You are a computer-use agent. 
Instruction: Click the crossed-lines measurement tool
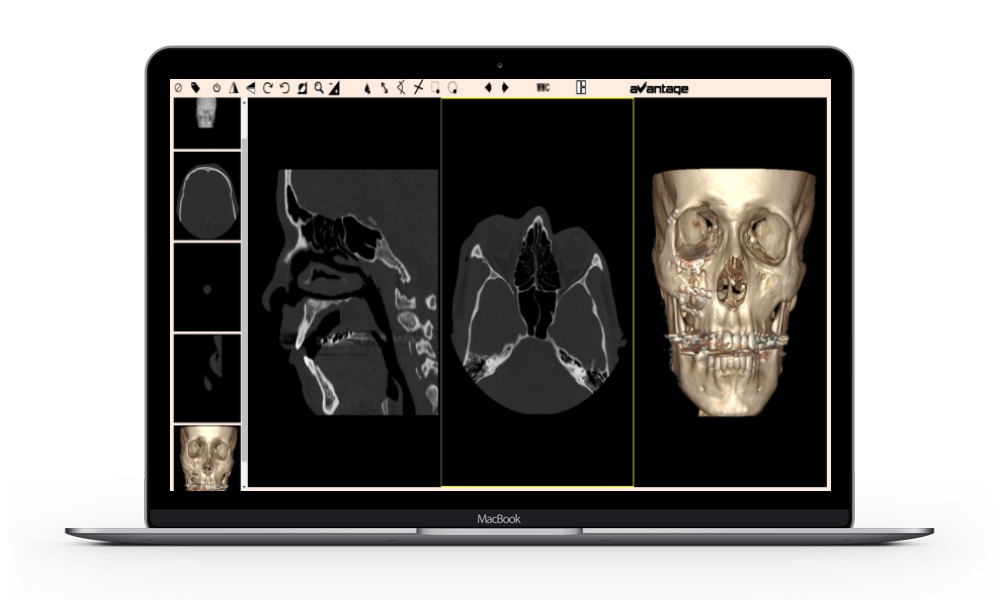point(418,88)
